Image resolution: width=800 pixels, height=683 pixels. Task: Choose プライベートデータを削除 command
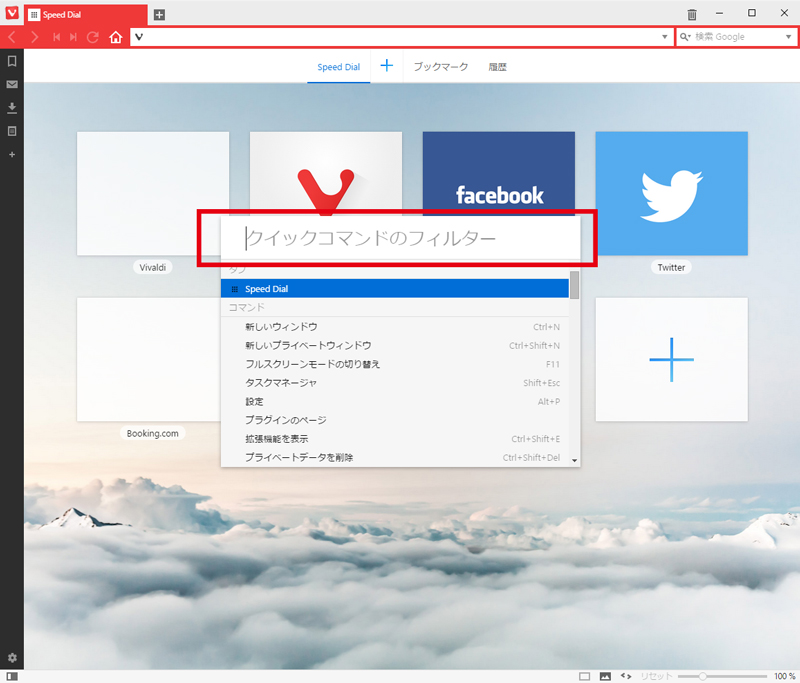click(x=394, y=457)
